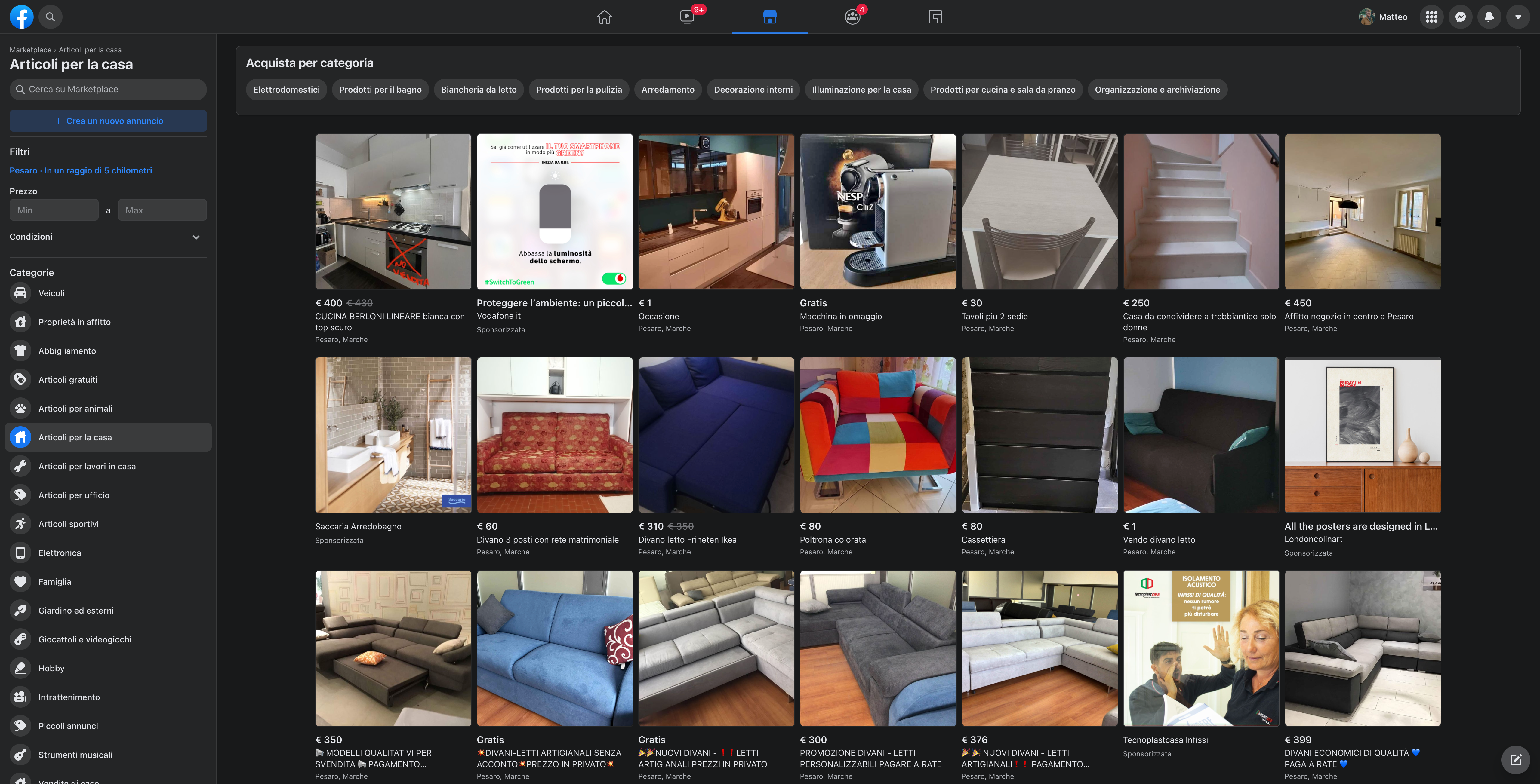1540x784 pixels.
Task: Select the Biancheria da letto chip
Action: pos(479,90)
